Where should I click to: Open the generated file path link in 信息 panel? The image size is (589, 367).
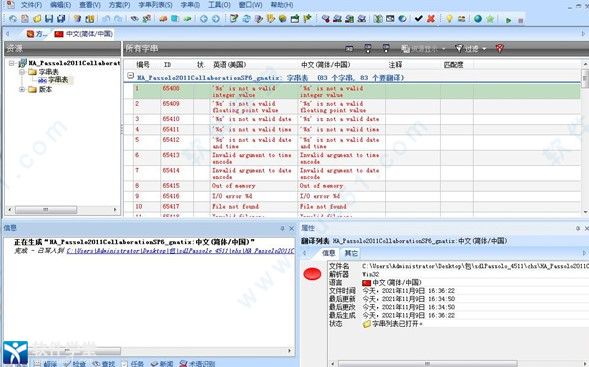(180, 251)
